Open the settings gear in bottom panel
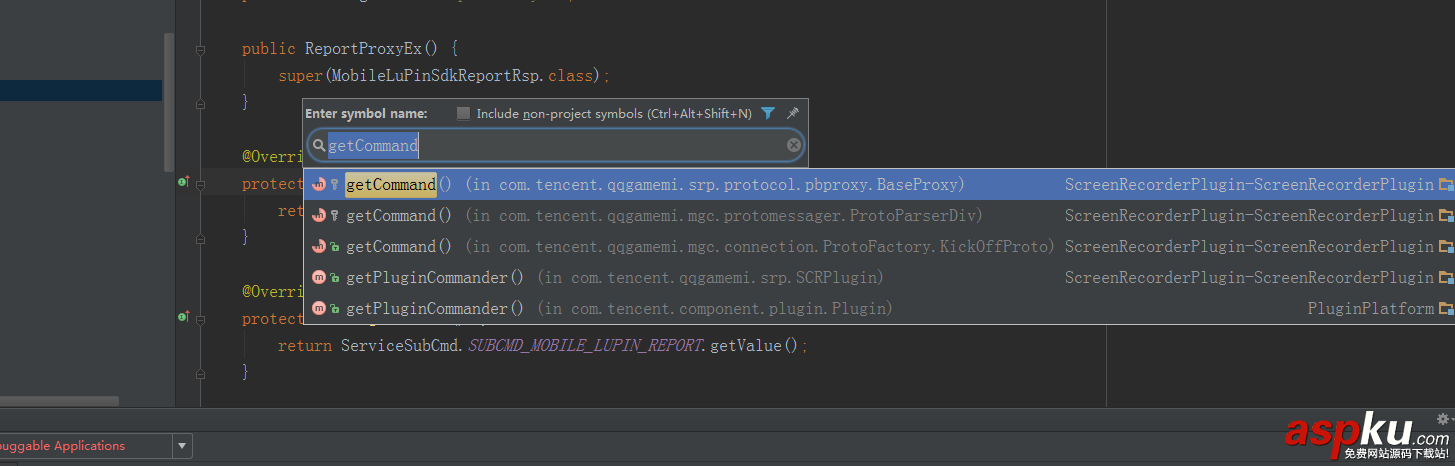Image resolution: width=1455 pixels, height=466 pixels. [x=1443, y=419]
